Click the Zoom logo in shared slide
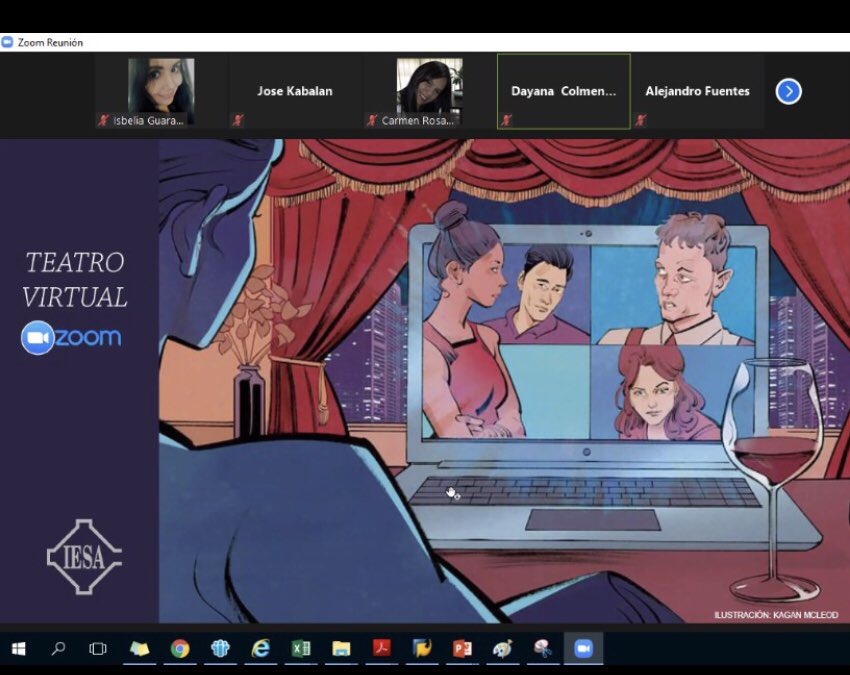Screen dimensions: 850x675 coord(71,337)
